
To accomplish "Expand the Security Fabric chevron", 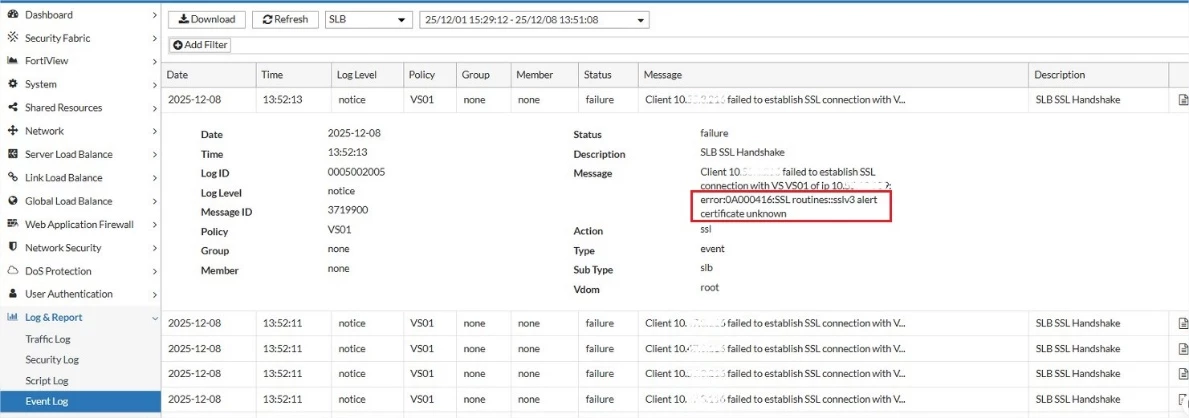I will tap(154, 38).
